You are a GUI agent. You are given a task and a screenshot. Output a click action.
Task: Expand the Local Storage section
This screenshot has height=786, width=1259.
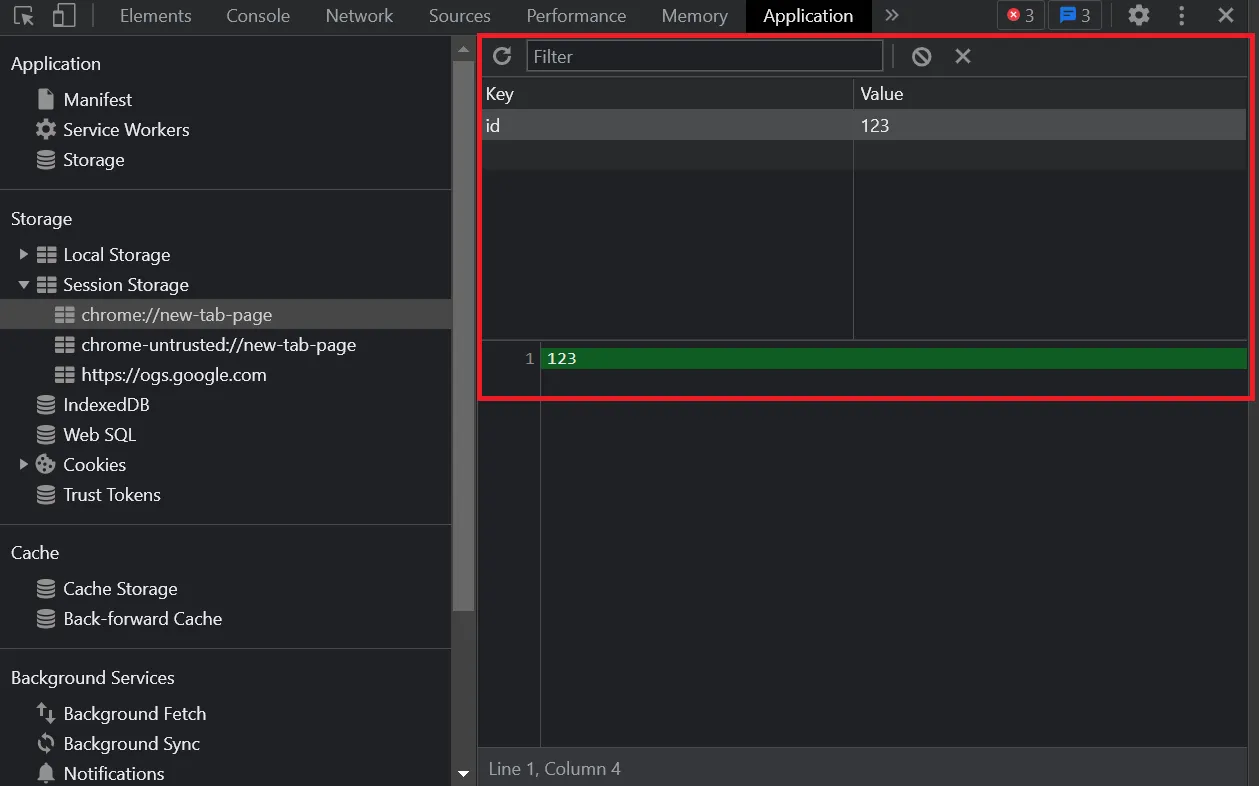pyautogui.click(x=23, y=254)
